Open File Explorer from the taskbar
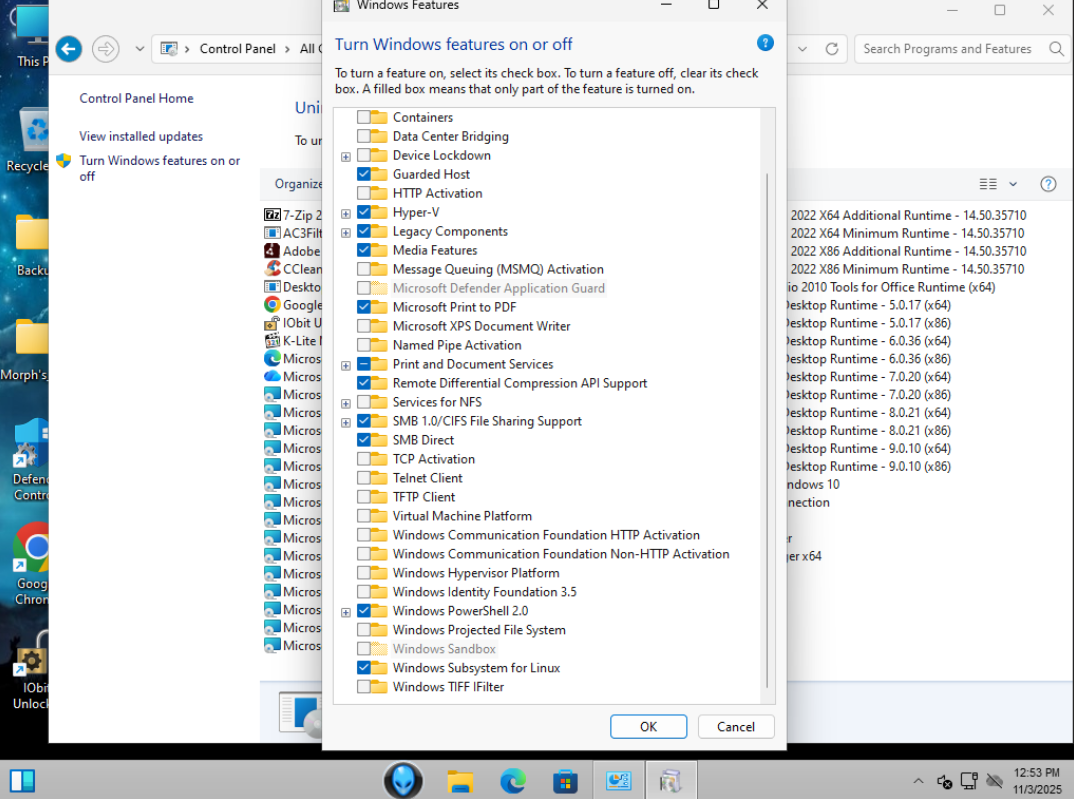Image resolution: width=1074 pixels, height=799 pixels. [459, 780]
